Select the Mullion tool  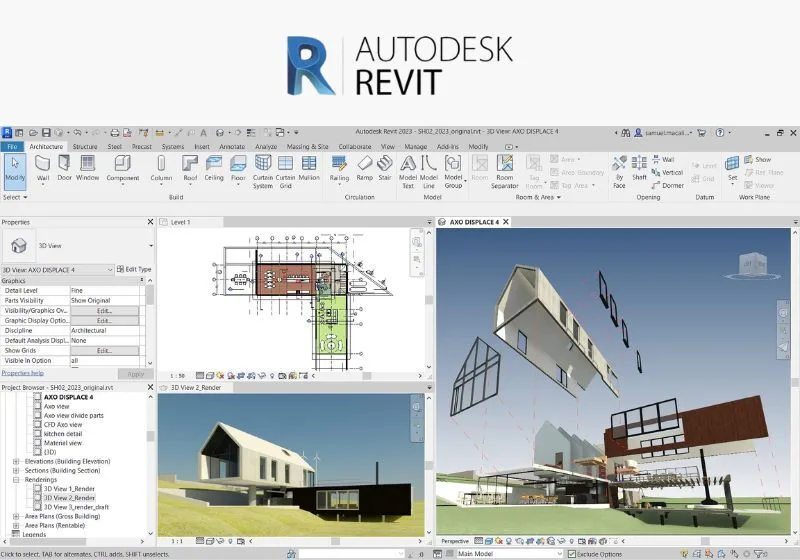pyautogui.click(x=309, y=169)
